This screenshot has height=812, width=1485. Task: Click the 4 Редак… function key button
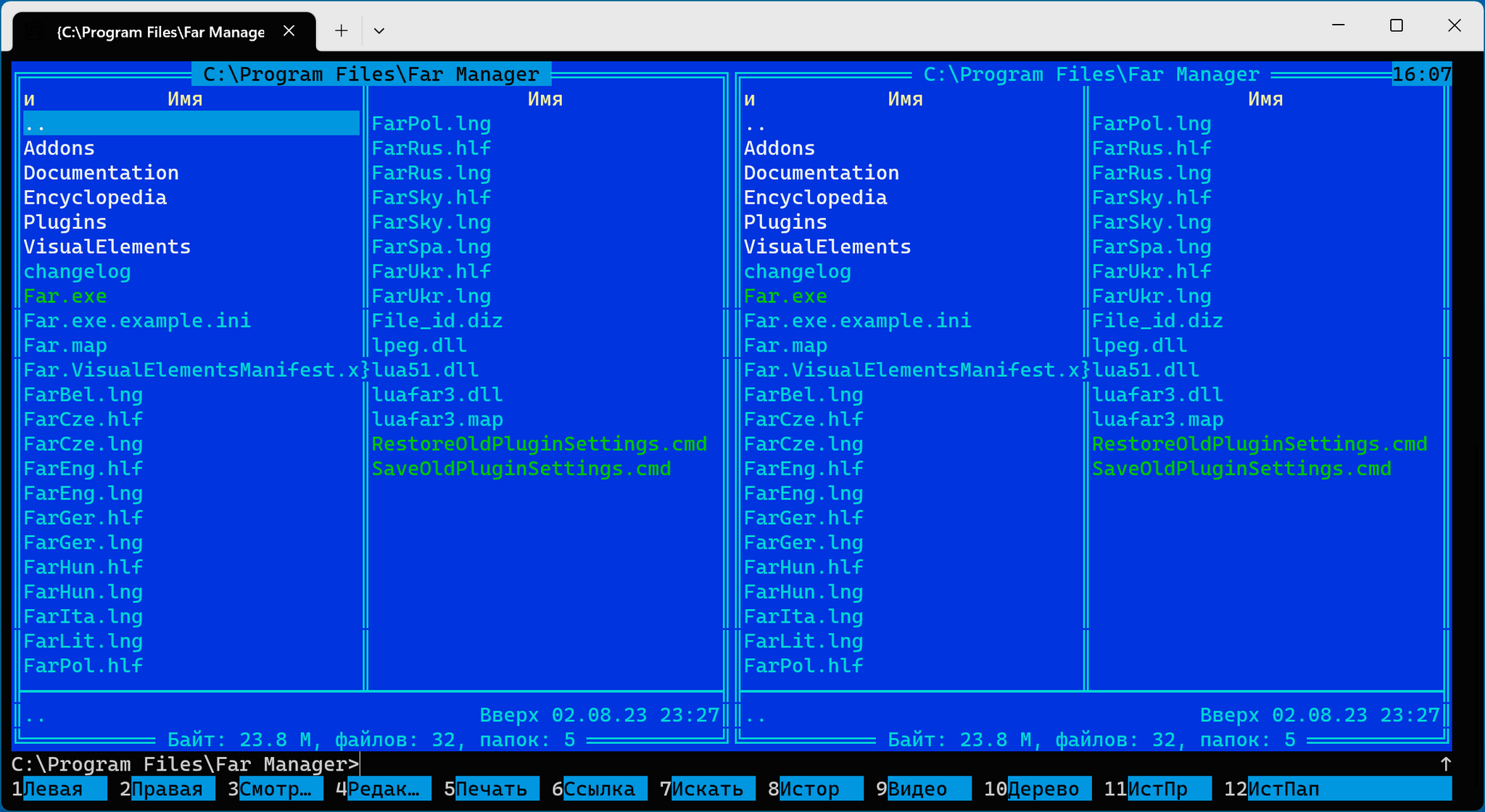(384, 789)
